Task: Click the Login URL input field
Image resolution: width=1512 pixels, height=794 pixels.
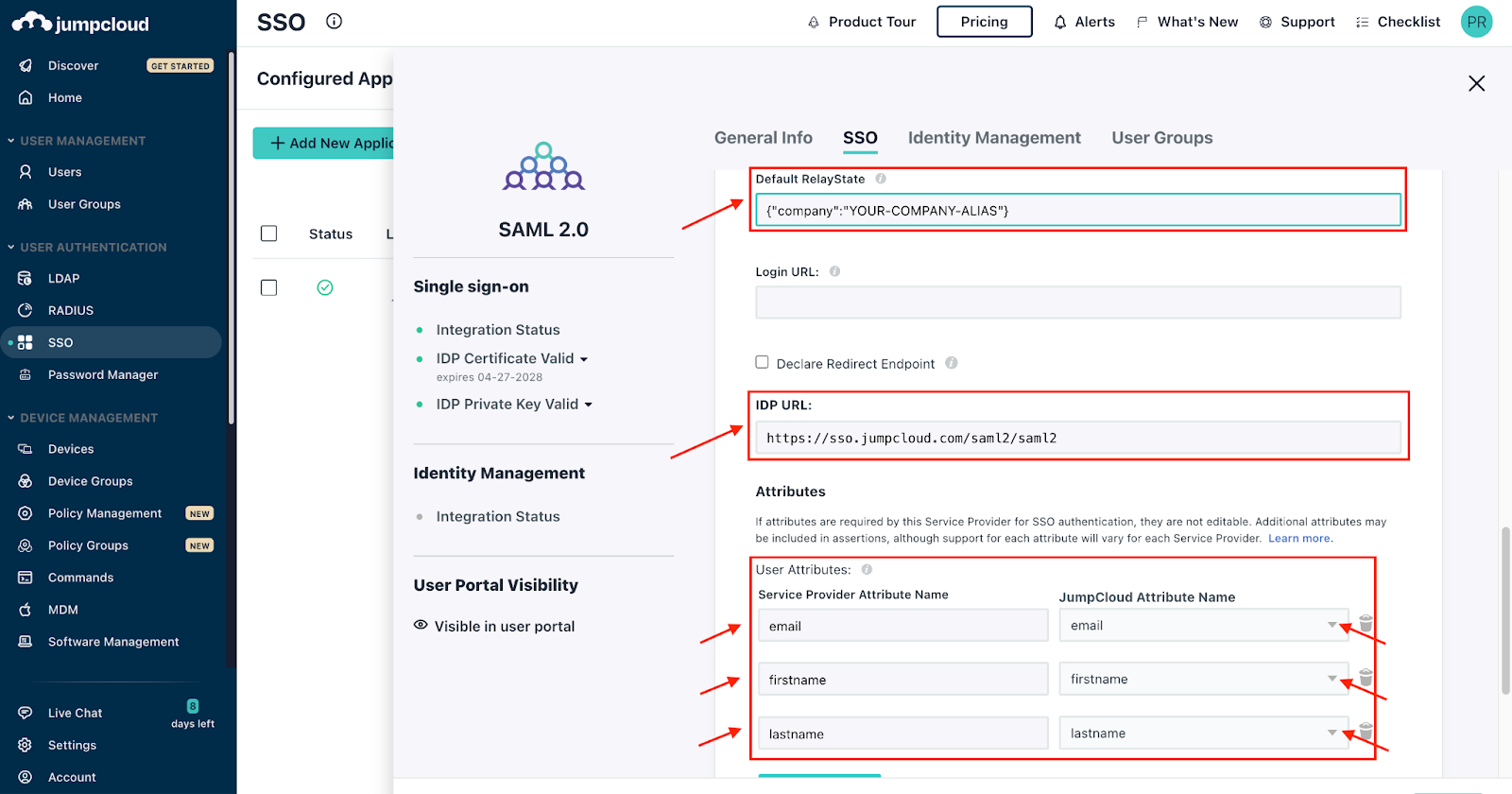Action: [x=1078, y=302]
